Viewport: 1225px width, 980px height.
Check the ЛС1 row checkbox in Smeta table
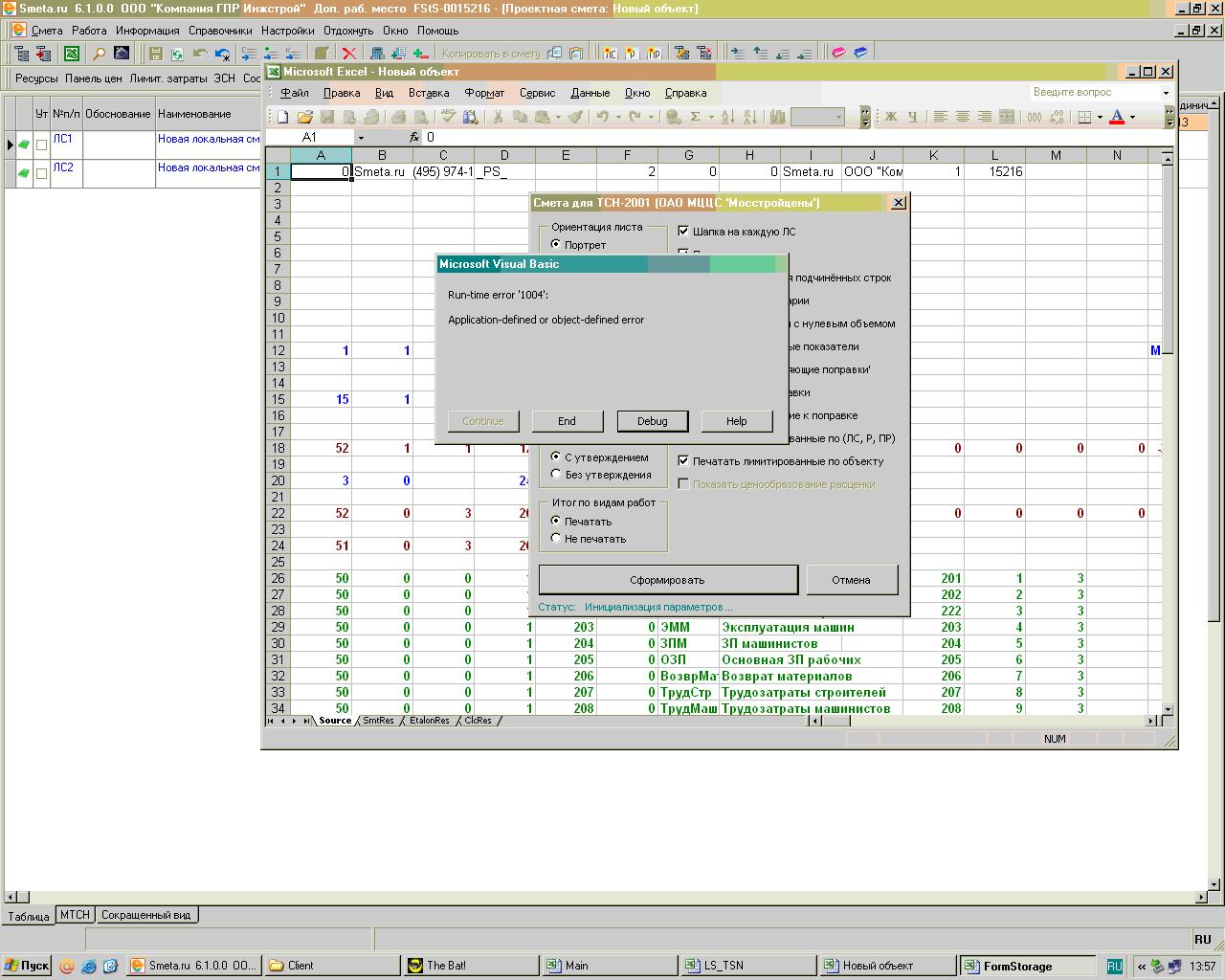point(41,145)
